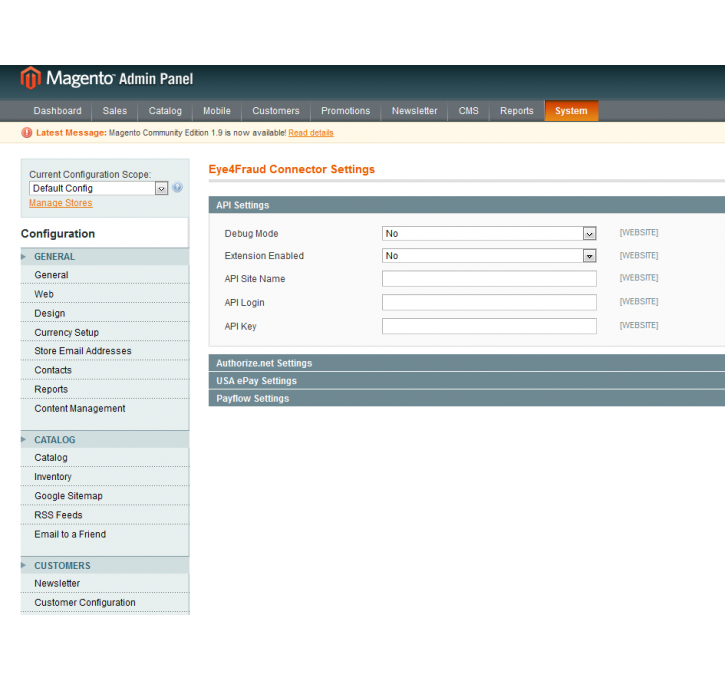Click the API Site Name field
The height and width of the screenshot is (680, 725).
click(489, 279)
